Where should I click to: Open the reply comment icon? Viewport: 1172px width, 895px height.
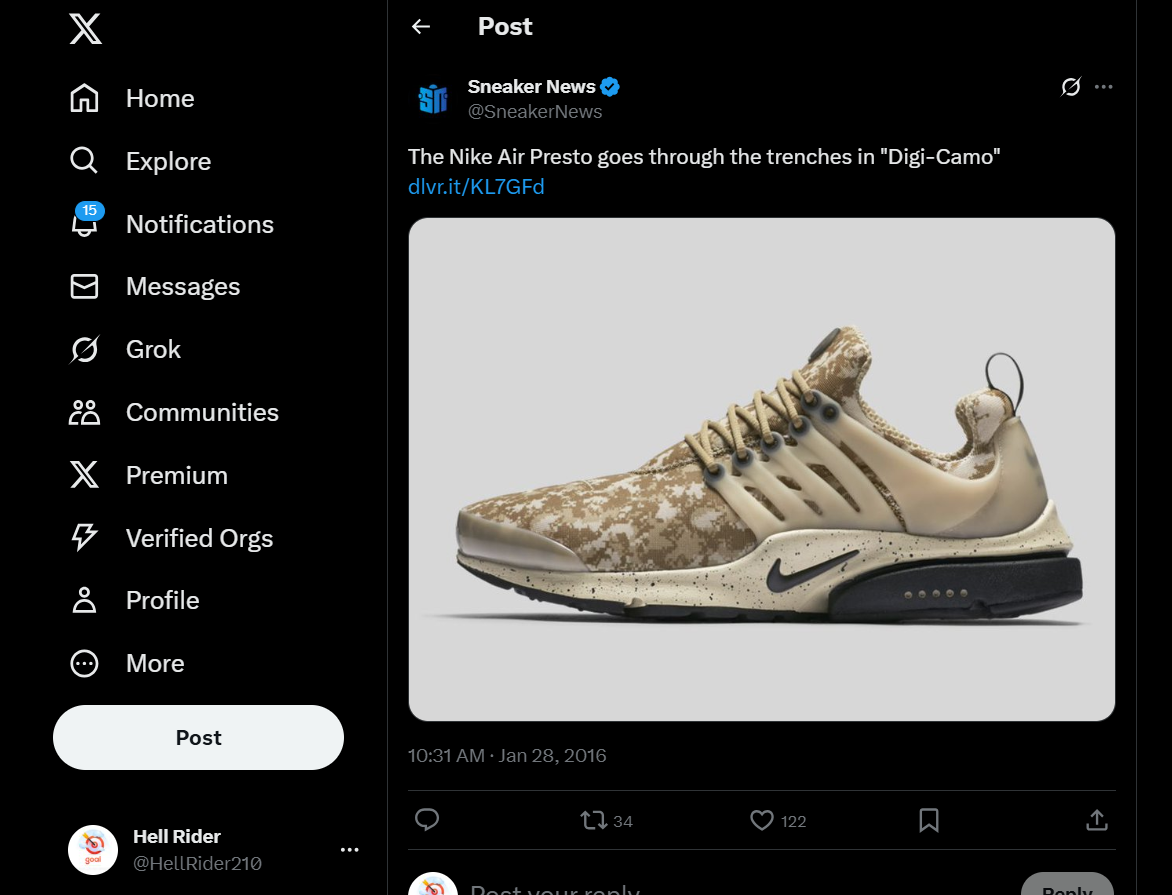(x=427, y=820)
